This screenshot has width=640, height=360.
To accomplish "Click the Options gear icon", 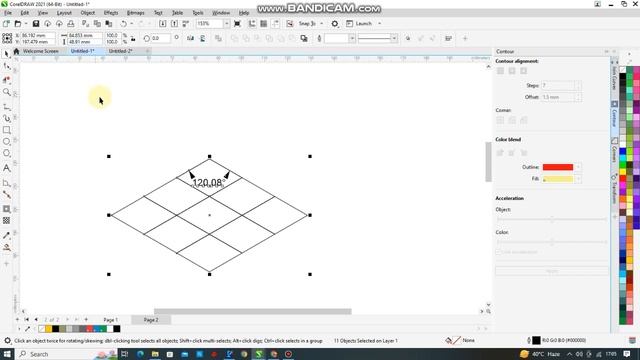I will click(x=335, y=24).
